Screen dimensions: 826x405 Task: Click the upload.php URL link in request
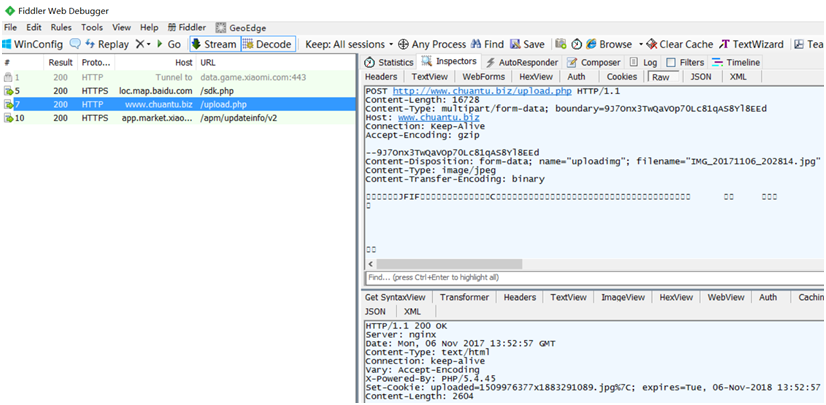483,91
